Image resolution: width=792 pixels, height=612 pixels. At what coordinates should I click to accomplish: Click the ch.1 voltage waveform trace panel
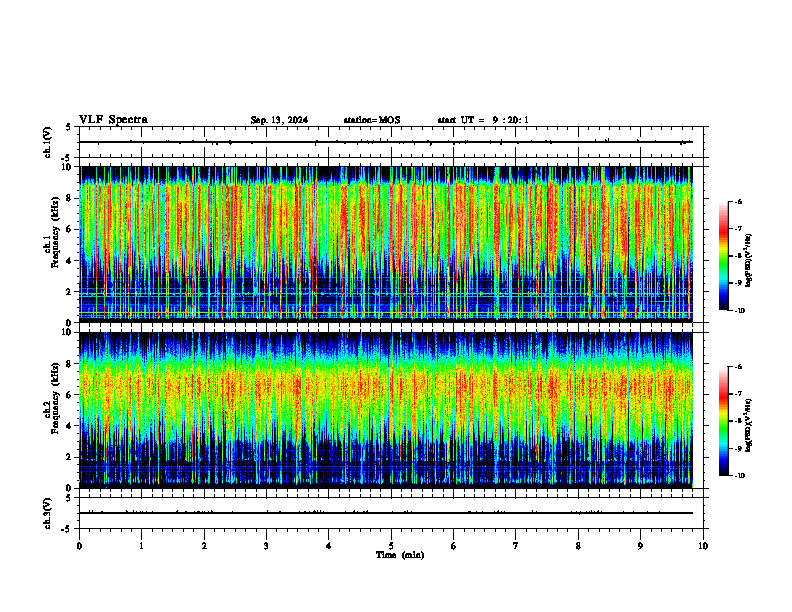pyautogui.click(x=391, y=142)
